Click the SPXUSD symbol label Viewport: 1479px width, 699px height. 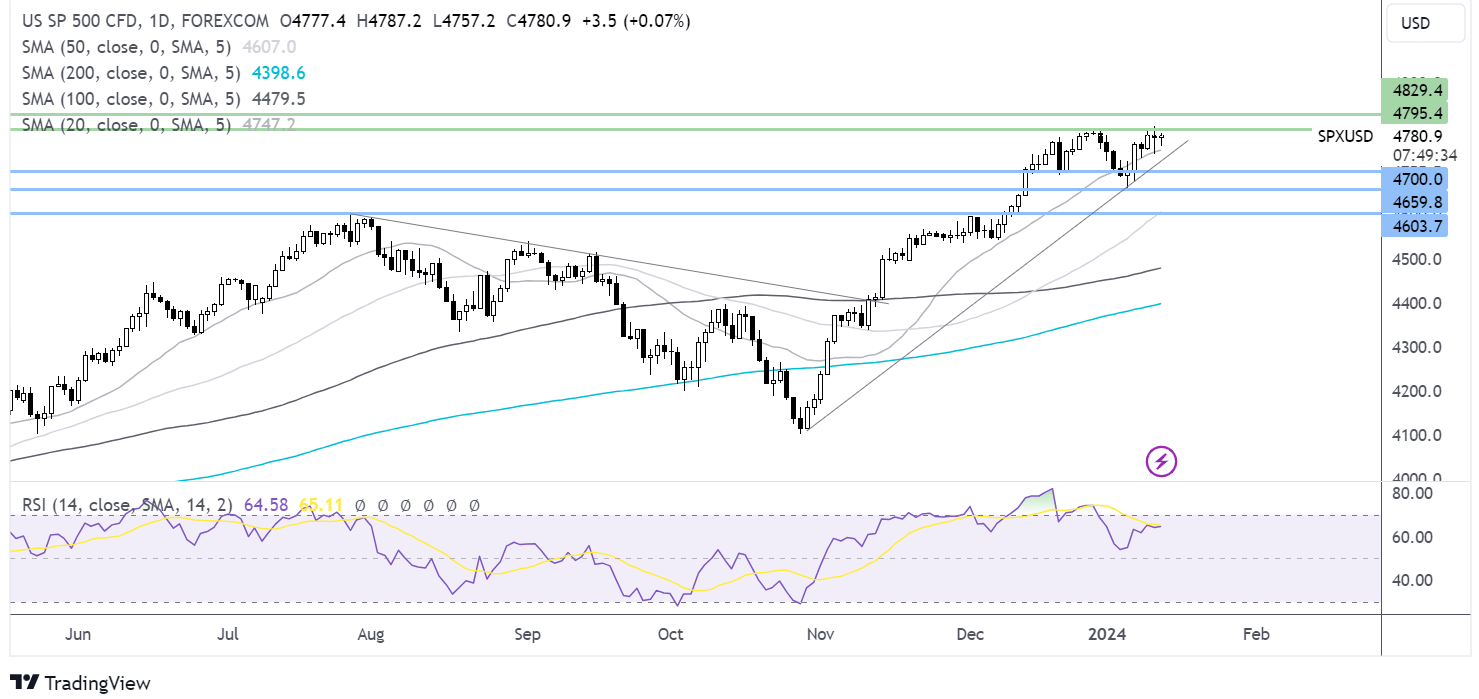coord(1346,136)
